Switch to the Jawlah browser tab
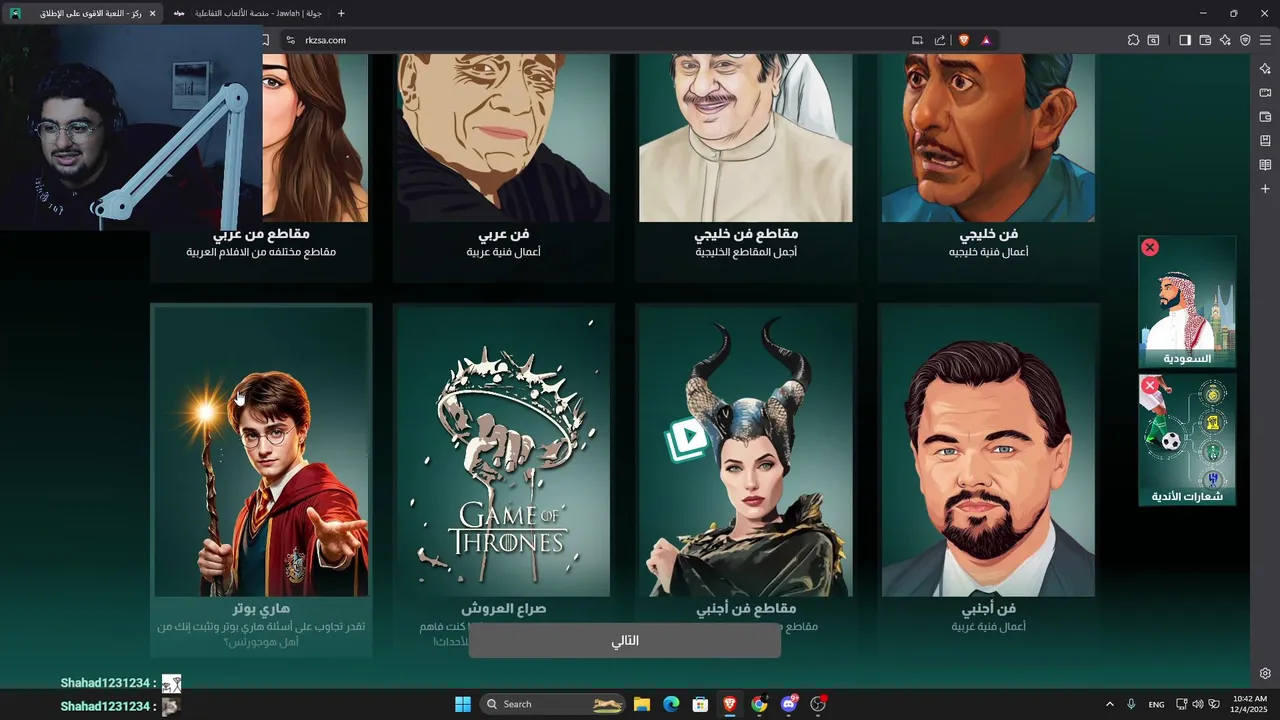1280x720 pixels. (246, 13)
